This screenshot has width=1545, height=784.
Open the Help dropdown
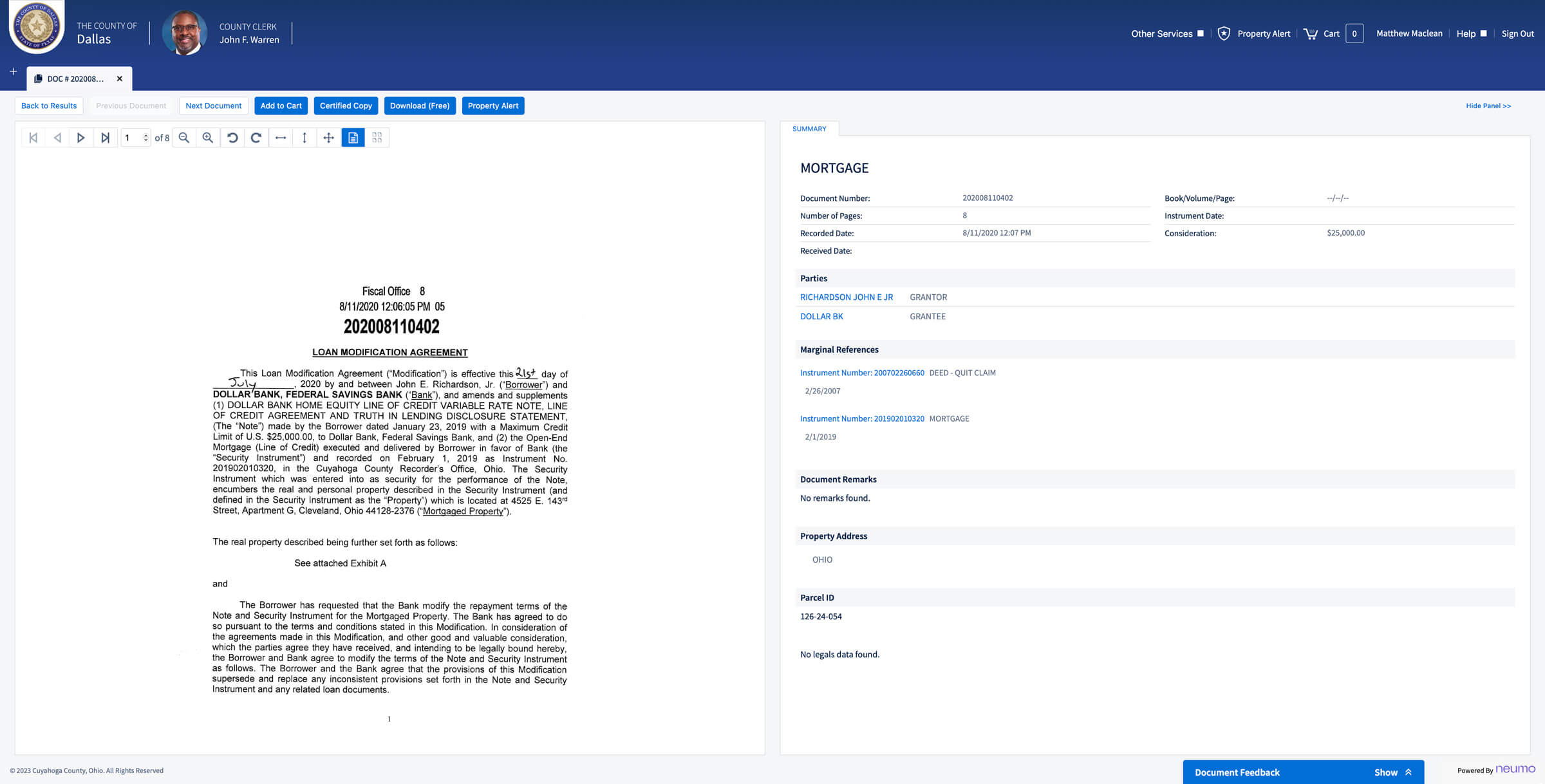1472,33
